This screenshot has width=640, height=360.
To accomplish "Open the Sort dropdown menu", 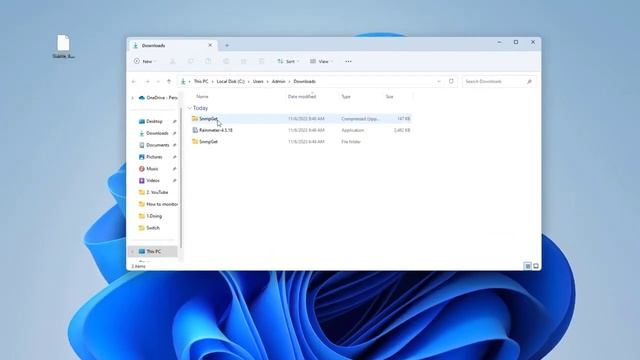I will 288,61.
